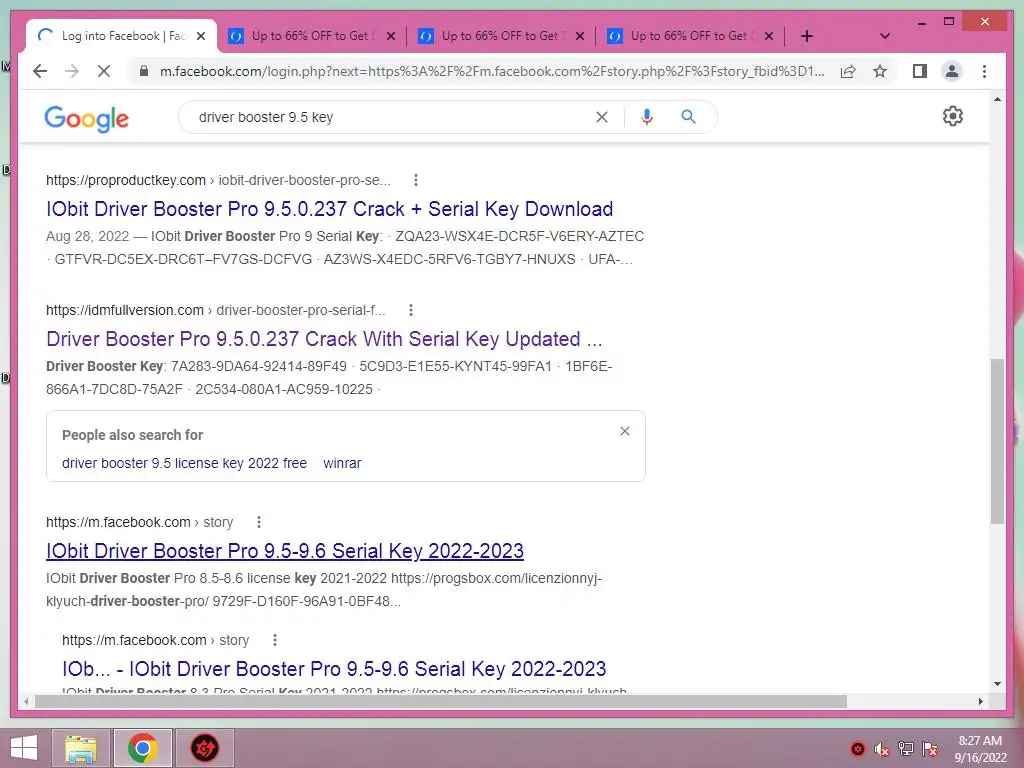Open the Chrome profile avatar
This screenshot has width=1024, height=768.
952,71
